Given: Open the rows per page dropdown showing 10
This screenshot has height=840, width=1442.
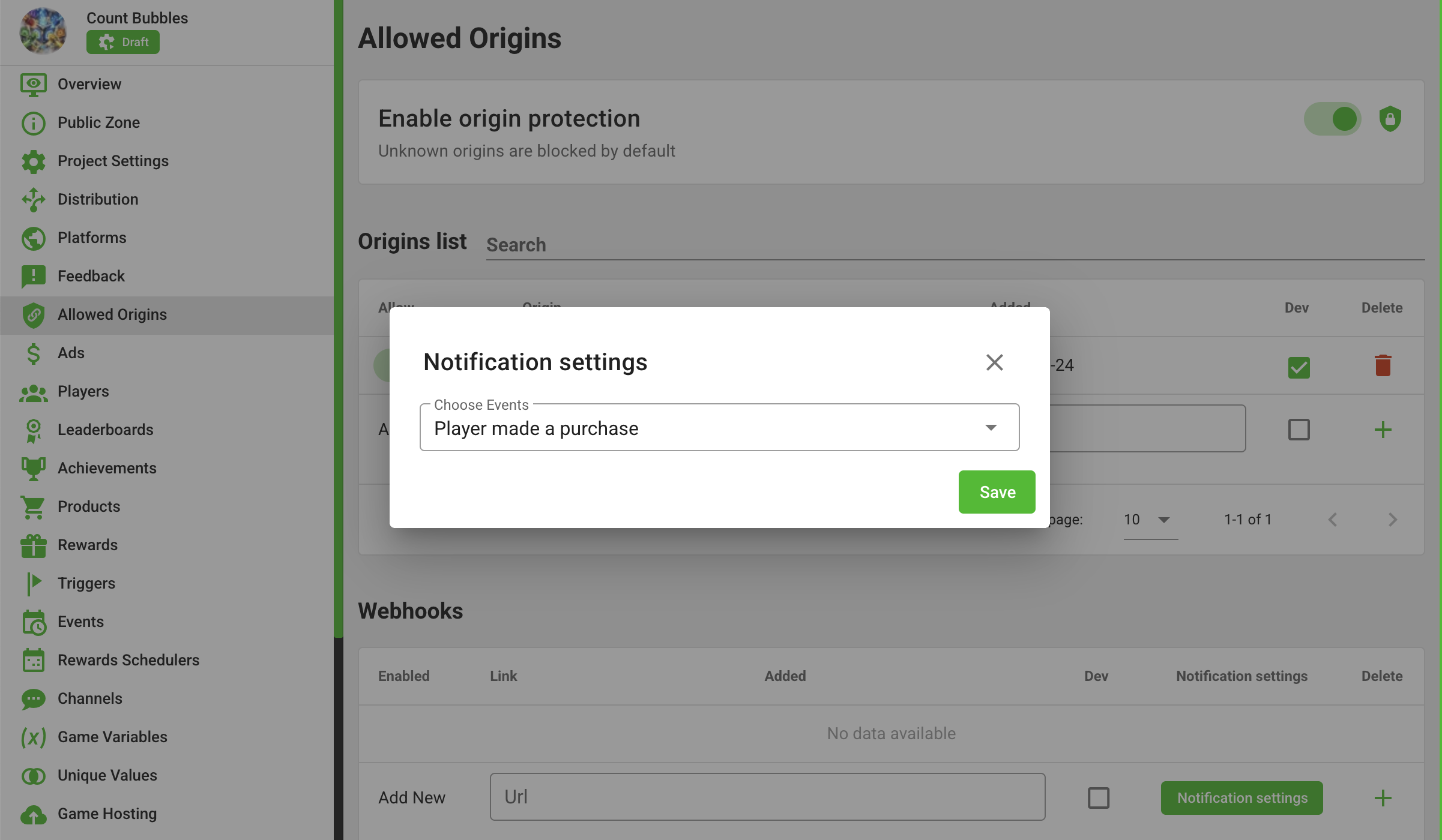Looking at the screenshot, I should [1150, 520].
